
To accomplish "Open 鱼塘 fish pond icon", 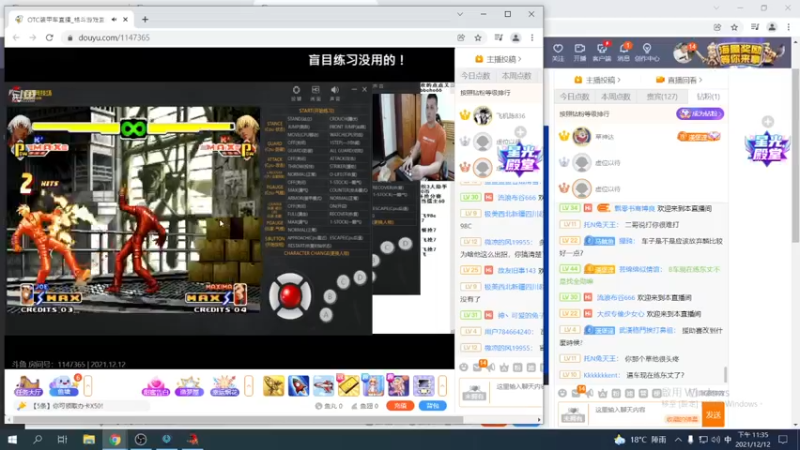I will 64,386.
